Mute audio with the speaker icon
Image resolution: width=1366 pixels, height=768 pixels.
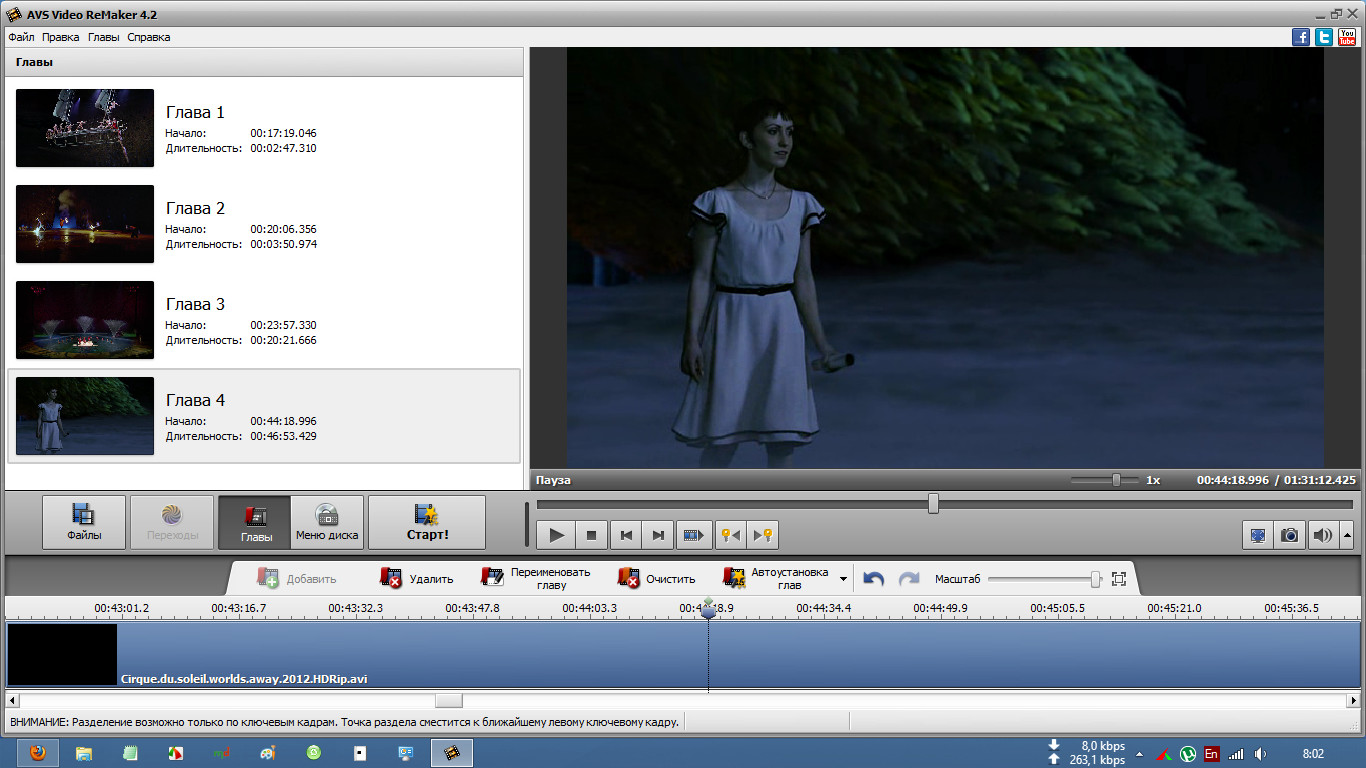[x=1322, y=535]
